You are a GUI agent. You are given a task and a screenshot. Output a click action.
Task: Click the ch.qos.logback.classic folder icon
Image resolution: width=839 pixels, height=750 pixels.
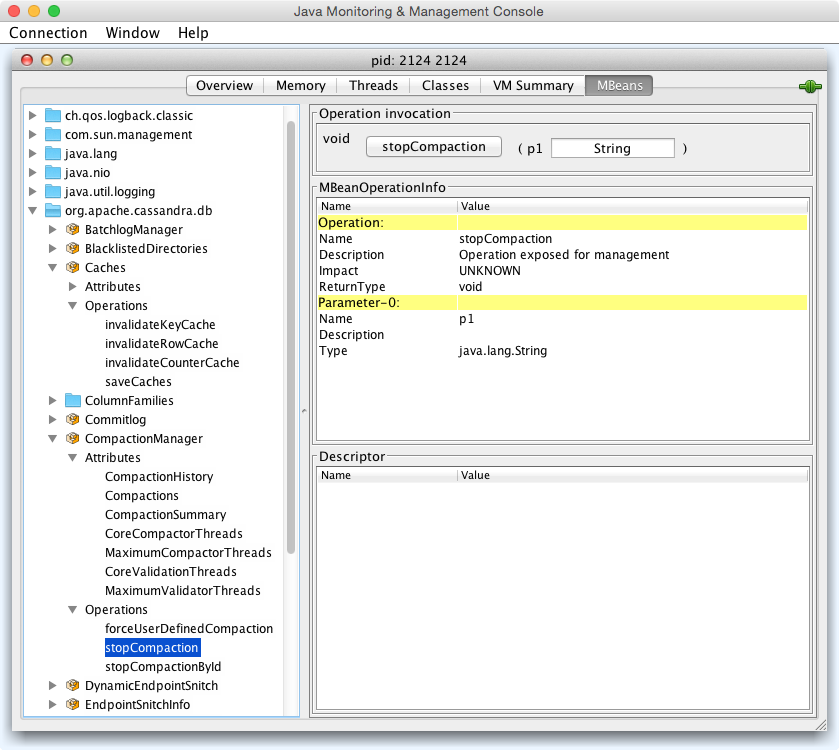53,116
